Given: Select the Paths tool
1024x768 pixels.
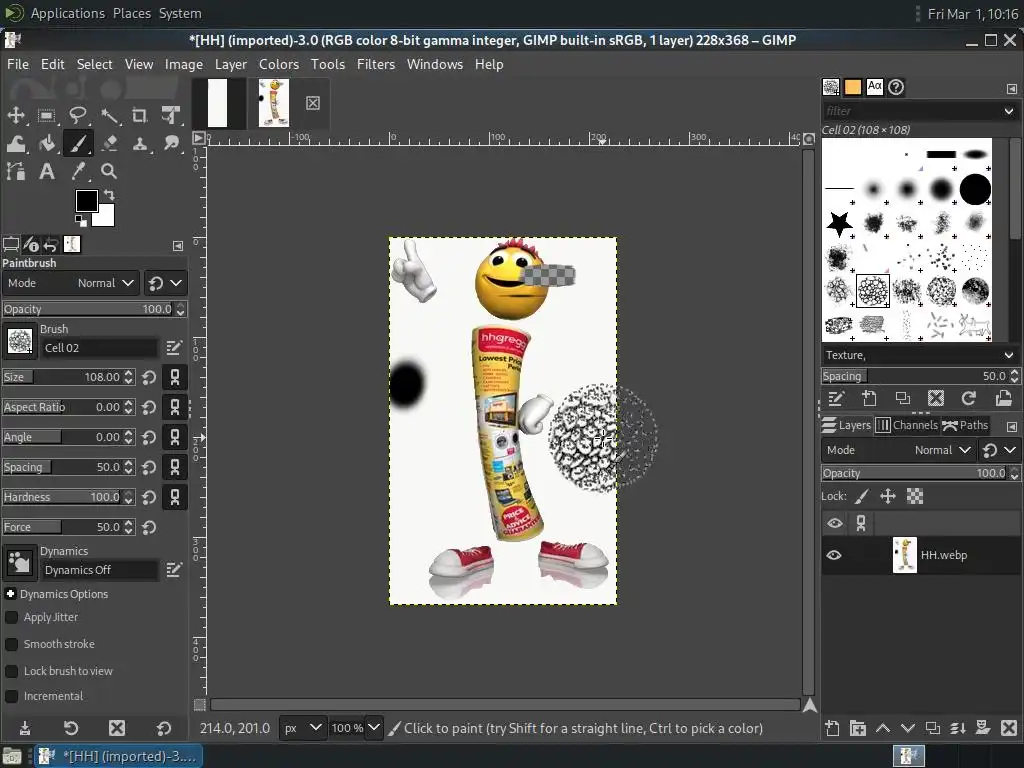Looking at the screenshot, I should coord(16,172).
